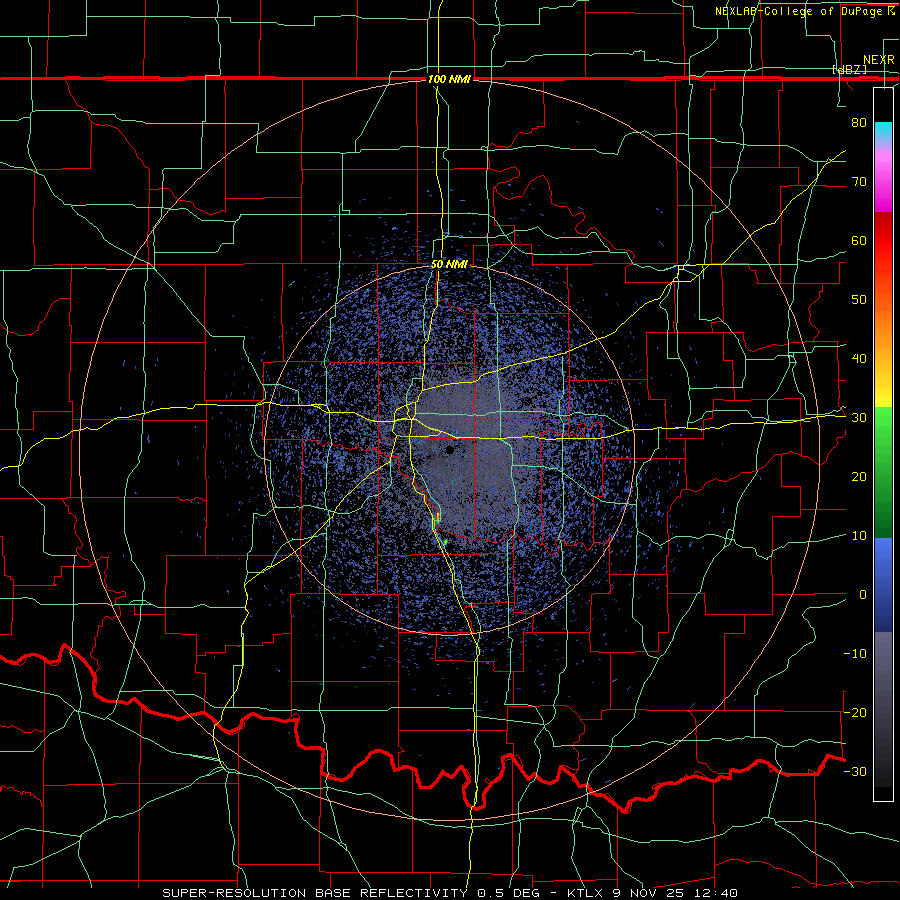Pick the cyan segment of the color bar
The image size is (900, 900).
pos(883,132)
